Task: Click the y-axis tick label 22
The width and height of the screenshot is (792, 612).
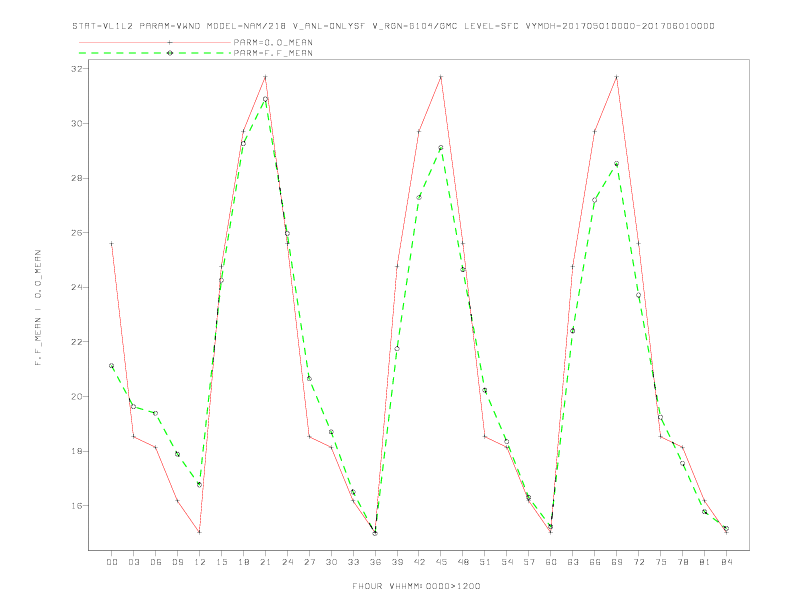Action: click(x=77, y=342)
